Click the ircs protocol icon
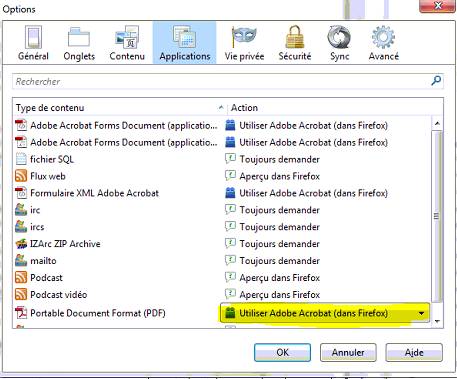This screenshot has width=457, height=379. (x=21, y=227)
